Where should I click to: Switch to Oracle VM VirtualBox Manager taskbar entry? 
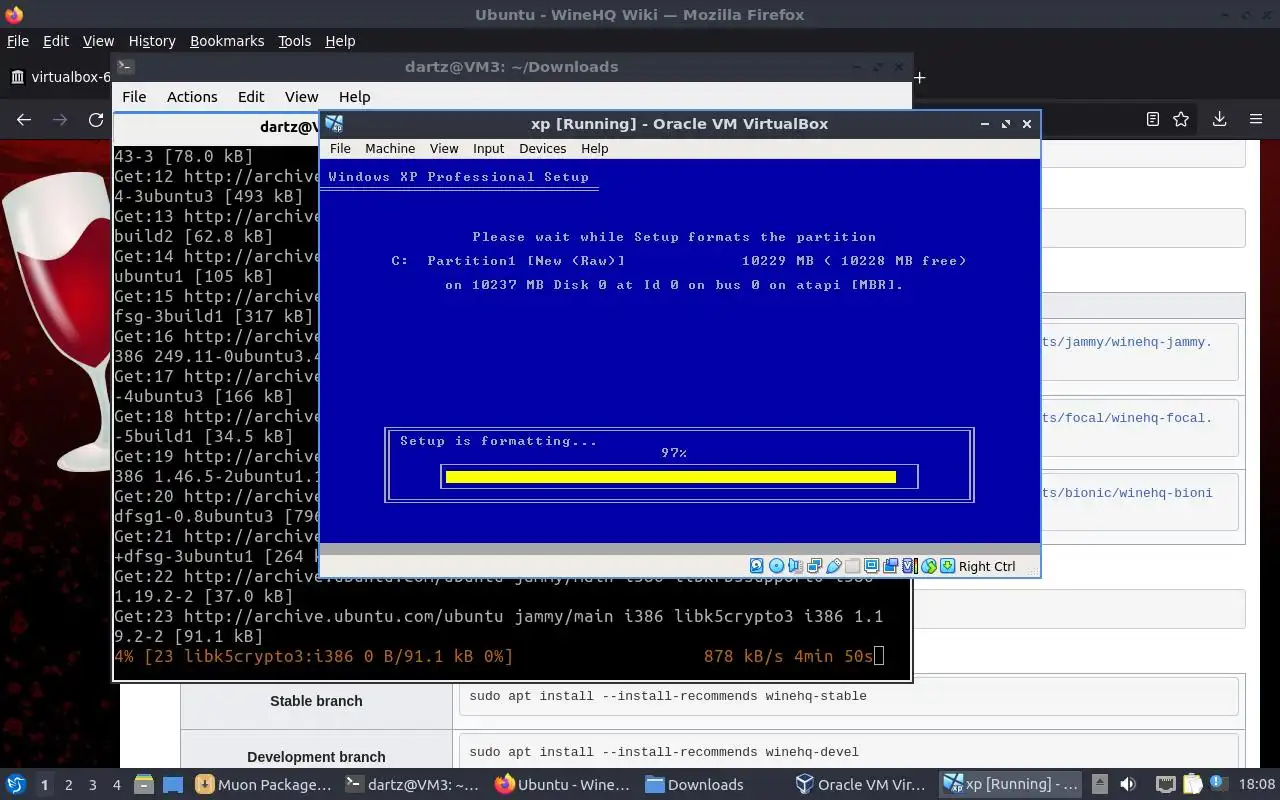pyautogui.click(x=861, y=785)
